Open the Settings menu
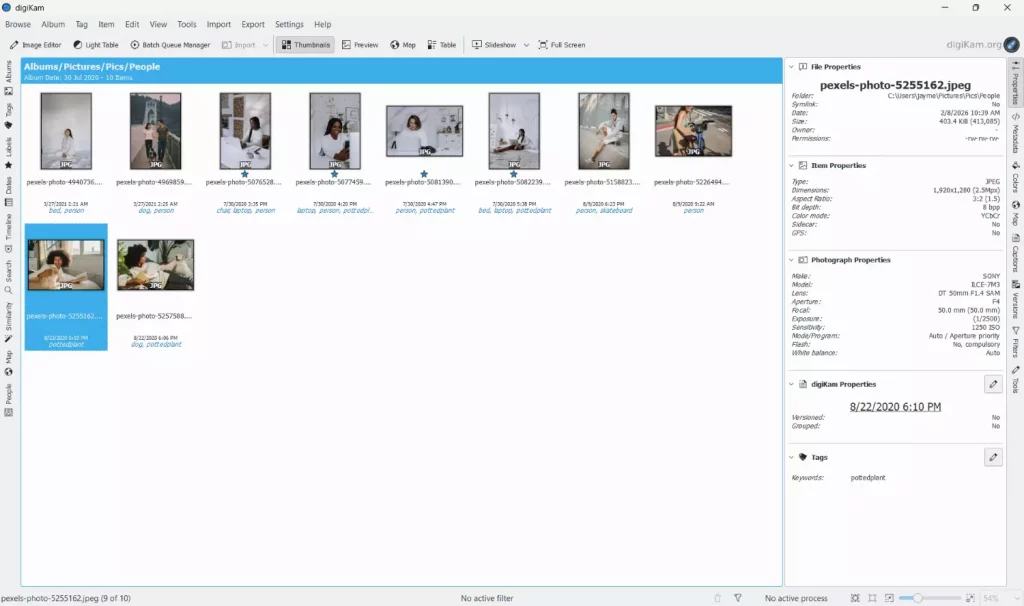 click(x=289, y=24)
